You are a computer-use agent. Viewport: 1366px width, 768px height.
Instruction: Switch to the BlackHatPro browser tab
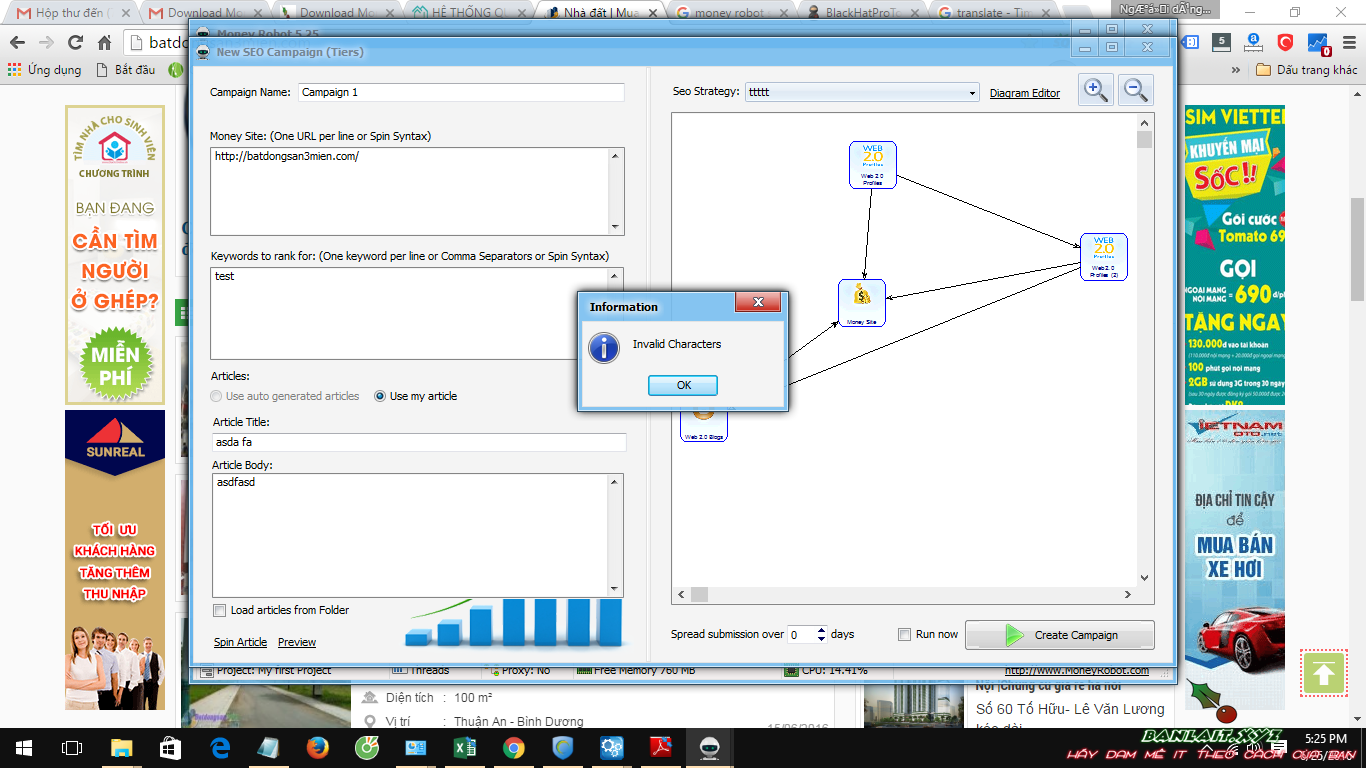pyautogui.click(x=860, y=13)
